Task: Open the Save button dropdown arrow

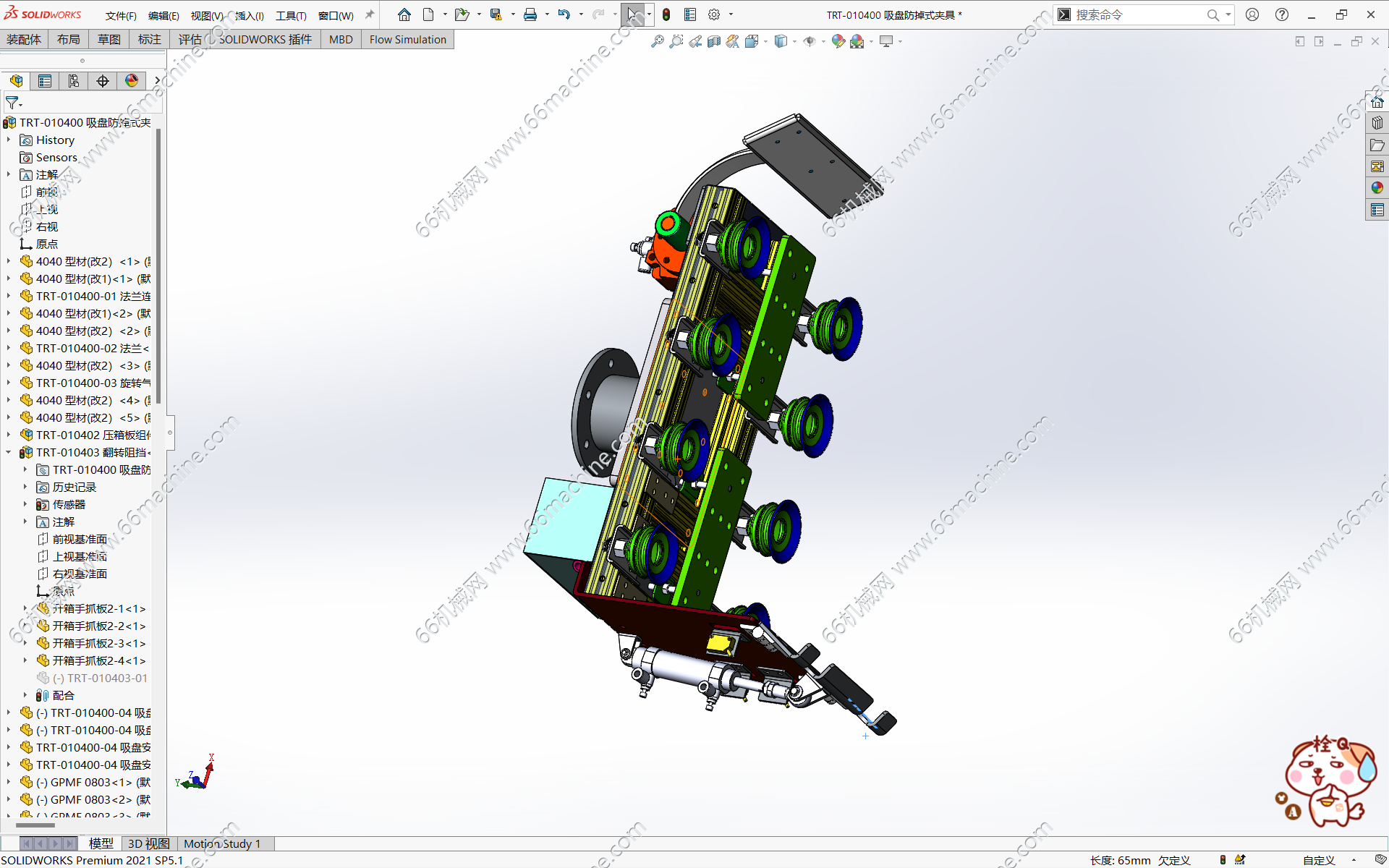Action: [513, 14]
